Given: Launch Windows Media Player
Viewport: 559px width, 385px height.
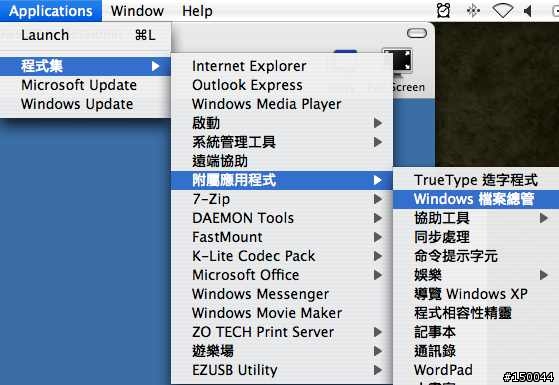Looking at the screenshot, I should (x=282, y=104).
